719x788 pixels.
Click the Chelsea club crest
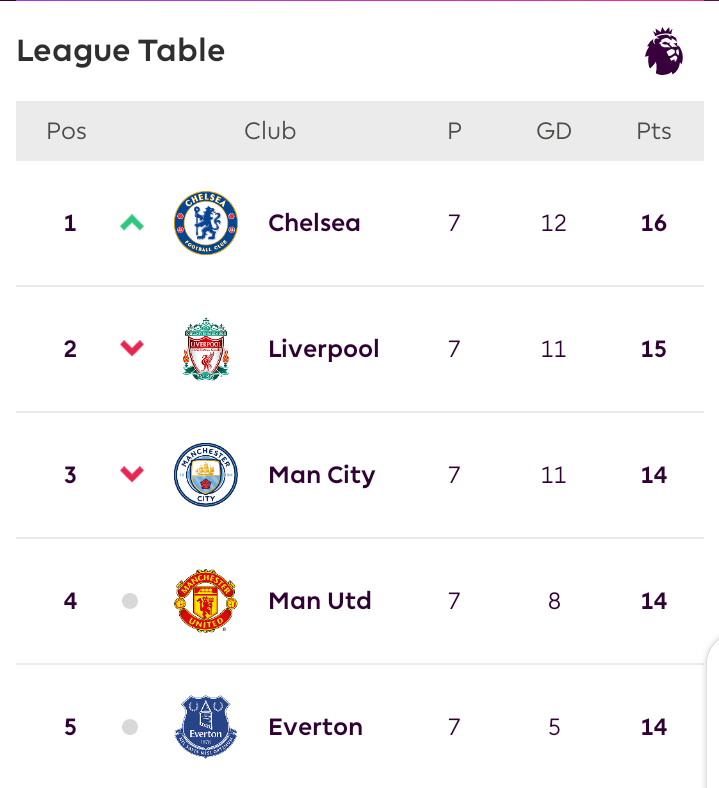[206, 223]
